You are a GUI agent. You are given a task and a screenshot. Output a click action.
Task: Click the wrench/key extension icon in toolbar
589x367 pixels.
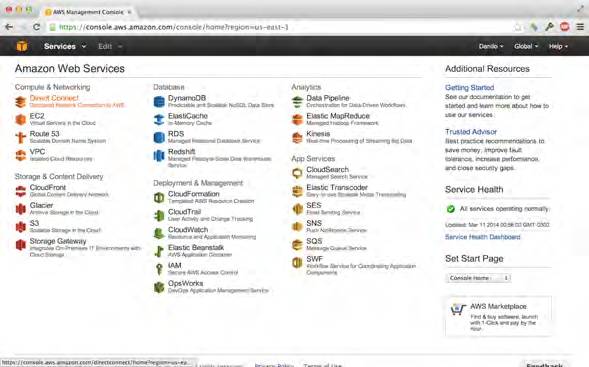click(549, 27)
